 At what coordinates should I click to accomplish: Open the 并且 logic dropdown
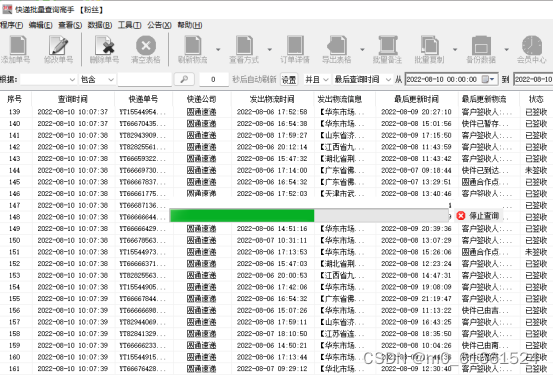tap(317, 80)
